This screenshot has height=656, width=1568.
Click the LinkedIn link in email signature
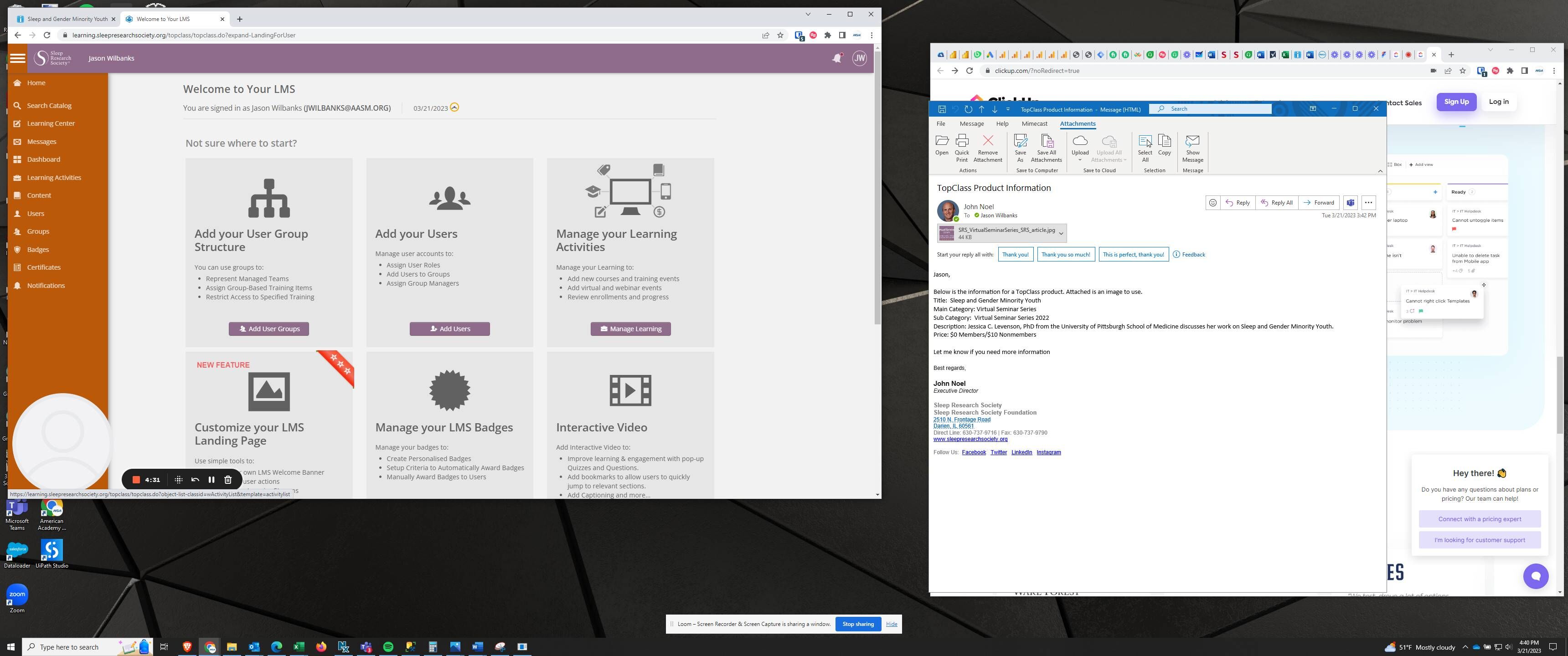click(x=1021, y=452)
